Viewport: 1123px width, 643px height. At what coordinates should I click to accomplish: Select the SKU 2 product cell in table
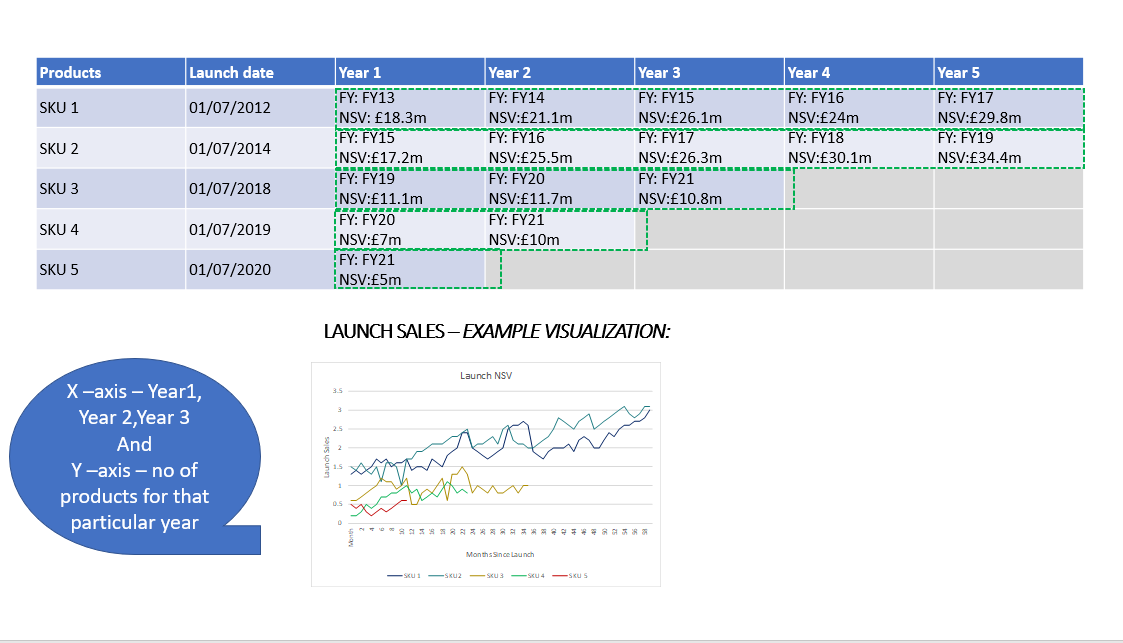(x=111, y=148)
